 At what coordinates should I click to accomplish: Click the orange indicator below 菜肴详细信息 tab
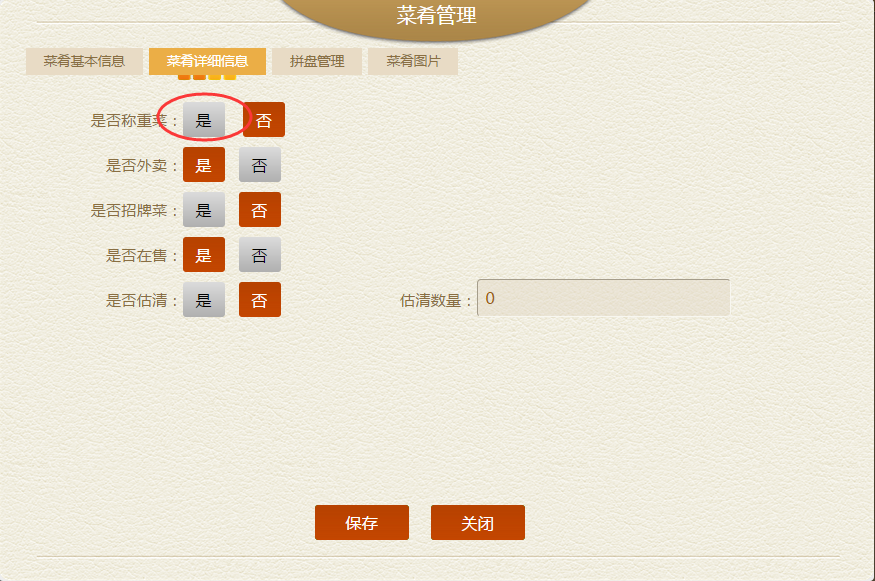[207, 77]
